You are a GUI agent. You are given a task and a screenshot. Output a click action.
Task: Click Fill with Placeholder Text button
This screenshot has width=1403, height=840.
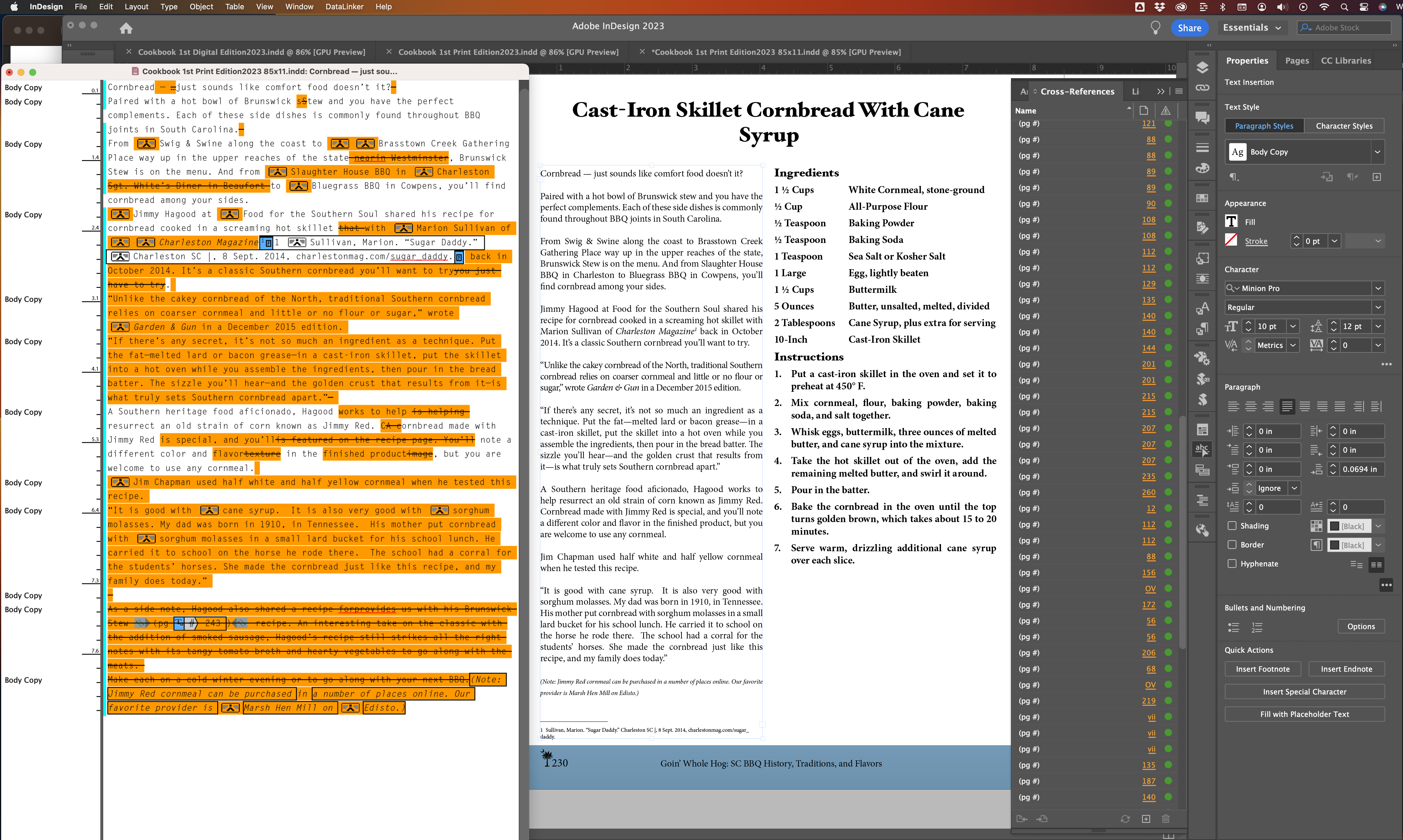pyautogui.click(x=1304, y=714)
